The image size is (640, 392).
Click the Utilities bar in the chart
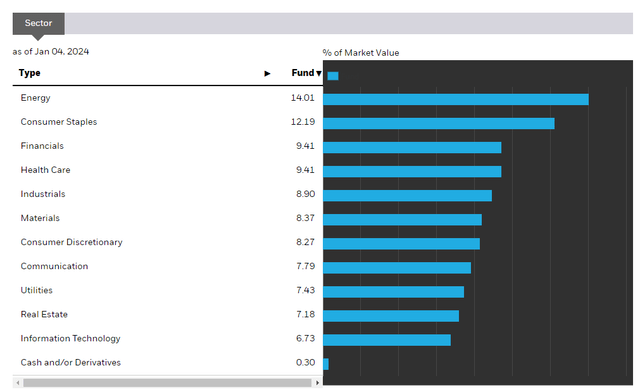point(393,292)
